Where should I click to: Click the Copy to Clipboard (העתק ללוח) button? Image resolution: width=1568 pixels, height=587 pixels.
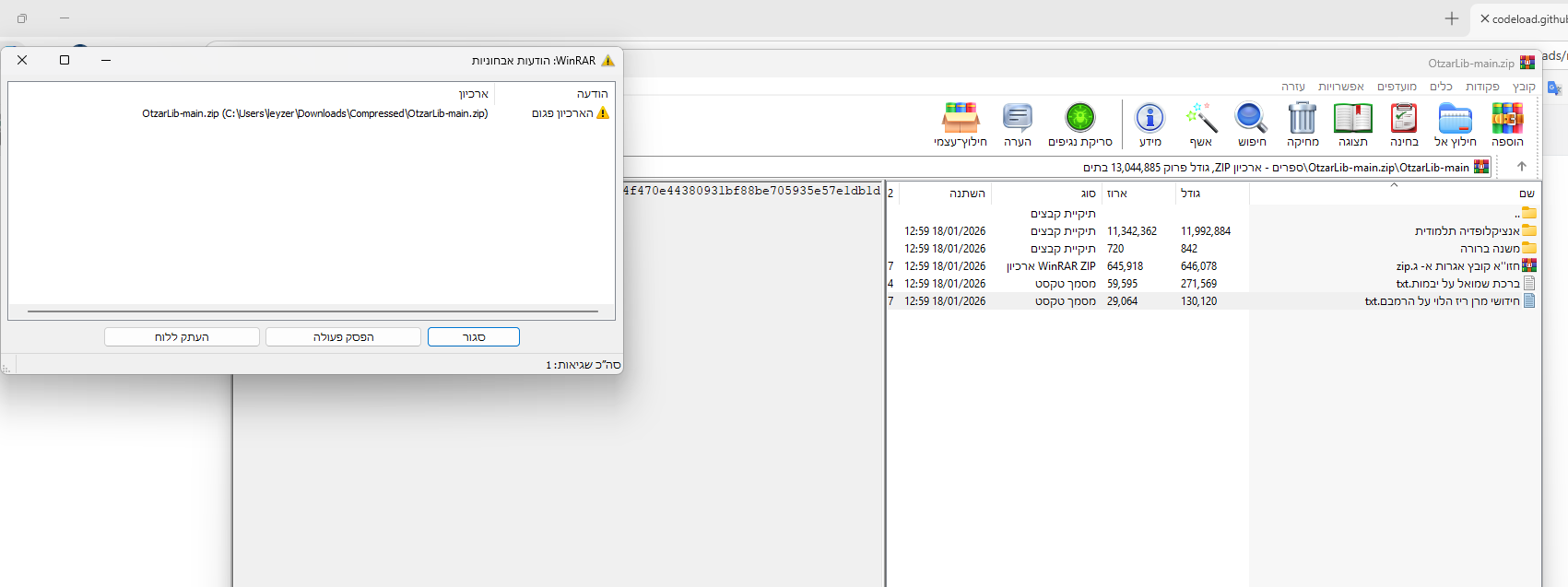click(x=182, y=337)
